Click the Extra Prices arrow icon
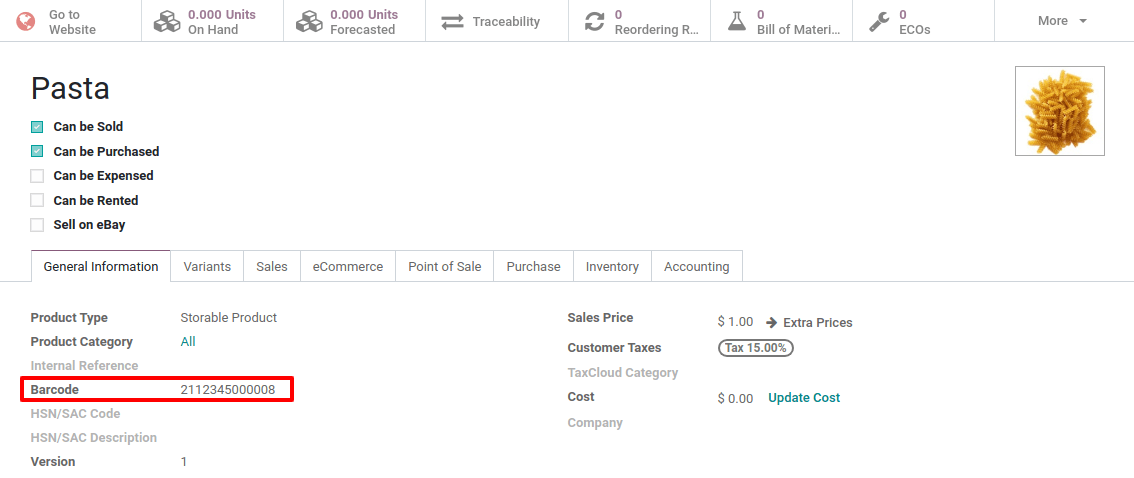This screenshot has height=478, width=1134. (x=772, y=322)
